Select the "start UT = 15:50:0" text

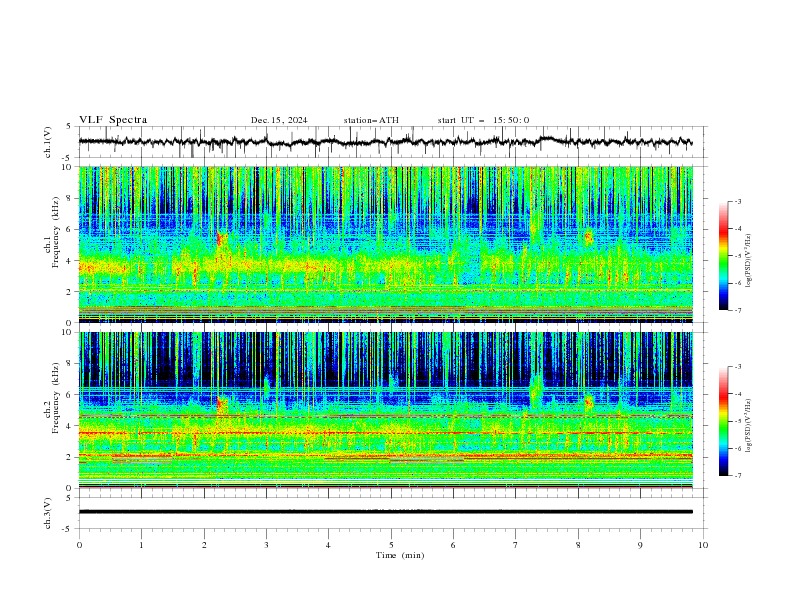pyautogui.click(x=483, y=120)
